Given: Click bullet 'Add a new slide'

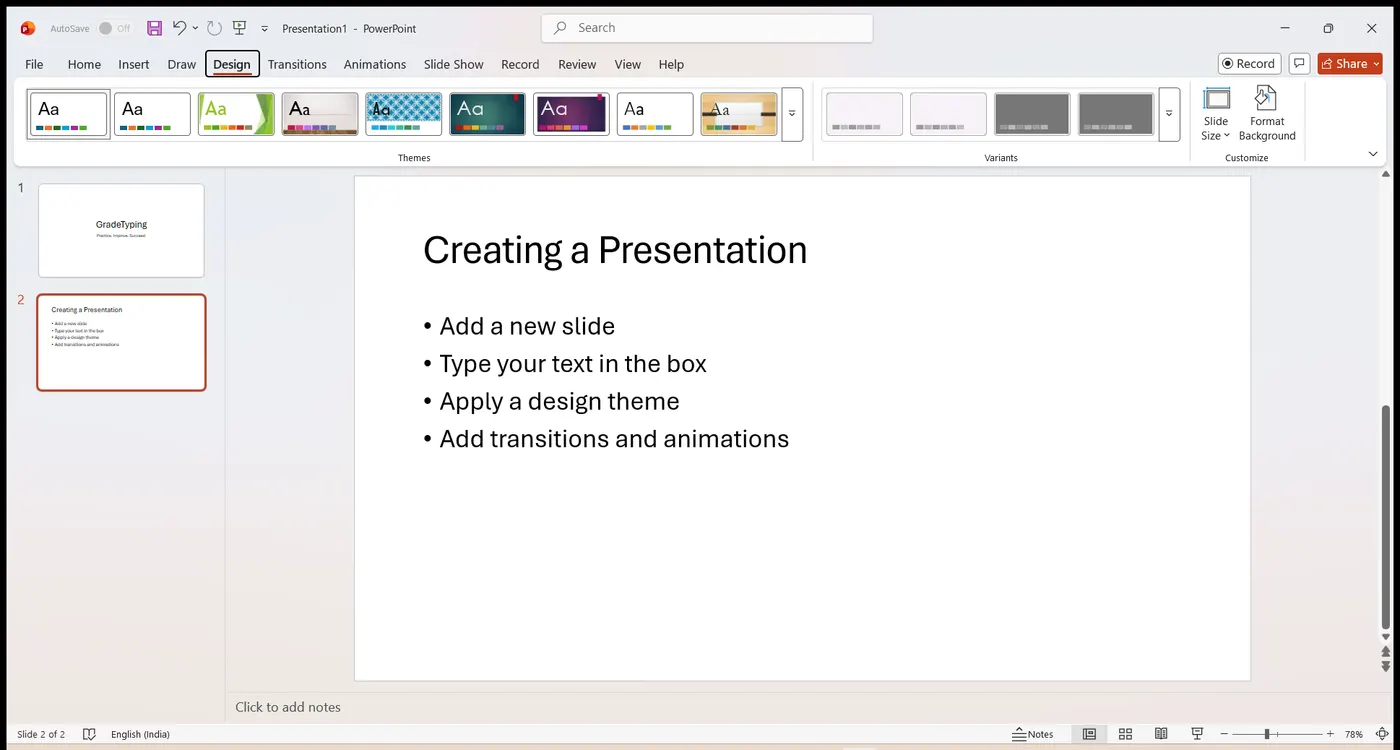Looking at the screenshot, I should tap(527, 326).
